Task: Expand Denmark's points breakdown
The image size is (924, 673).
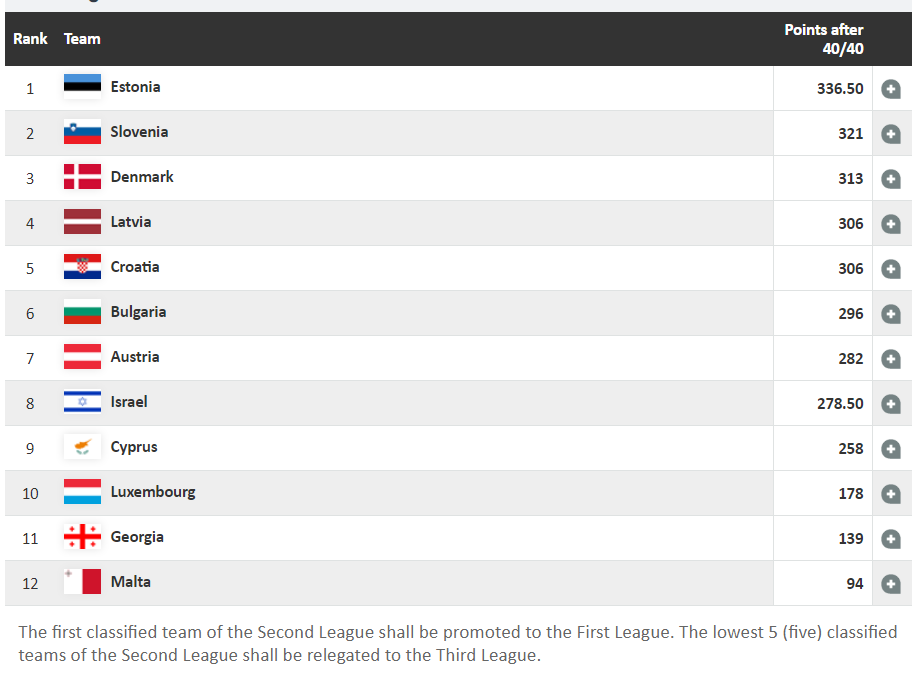Action: coord(890,179)
